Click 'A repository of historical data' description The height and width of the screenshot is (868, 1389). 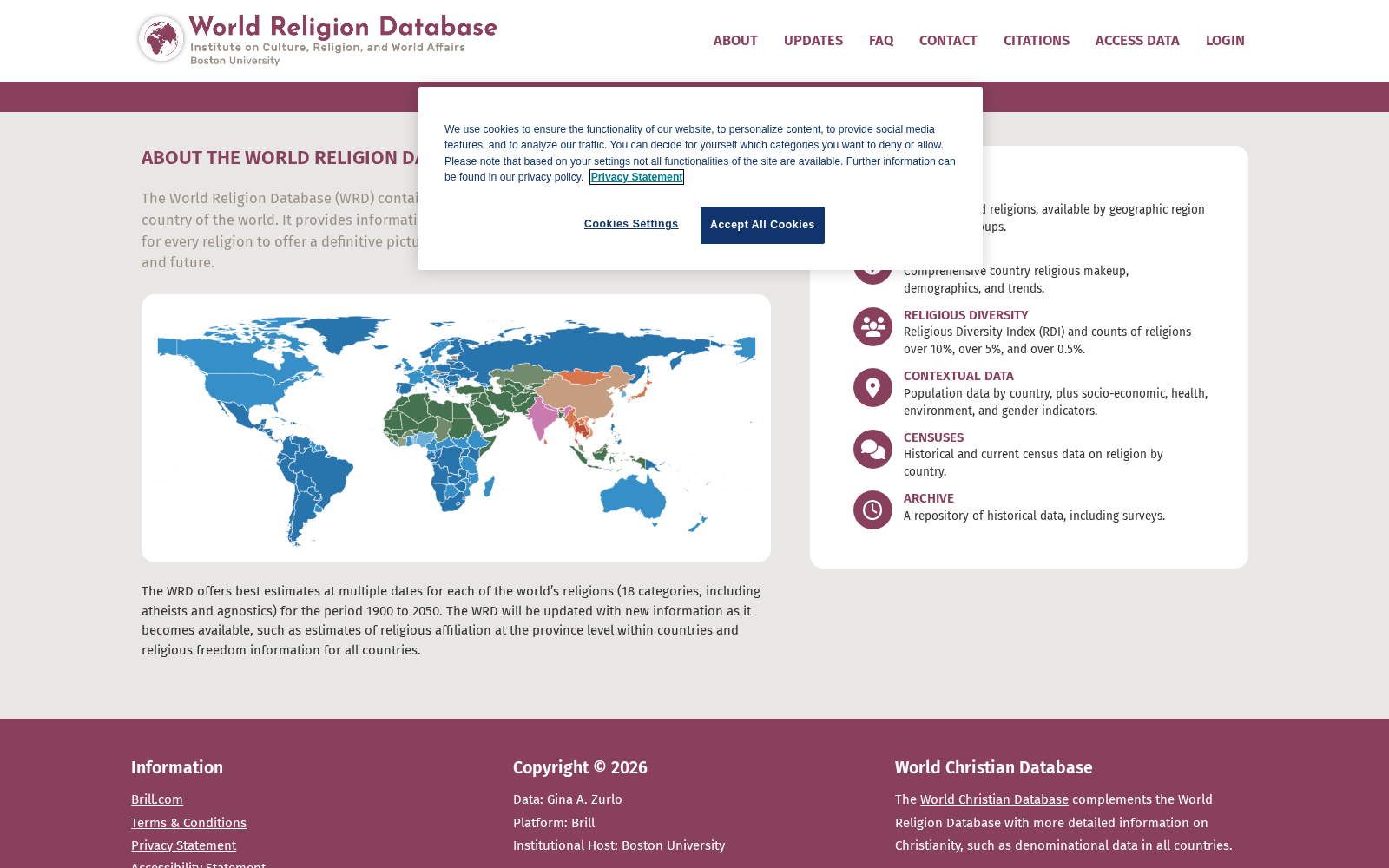(x=1034, y=516)
